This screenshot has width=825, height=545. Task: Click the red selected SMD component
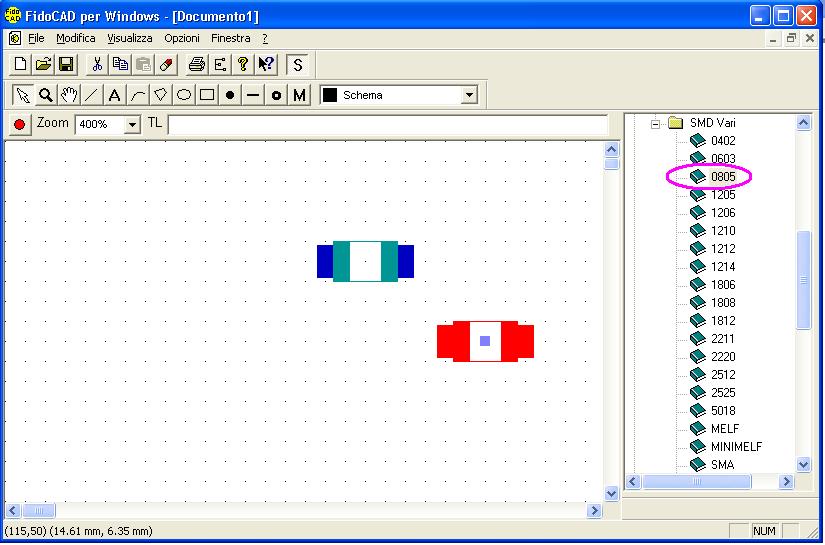click(x=485, y=341)
